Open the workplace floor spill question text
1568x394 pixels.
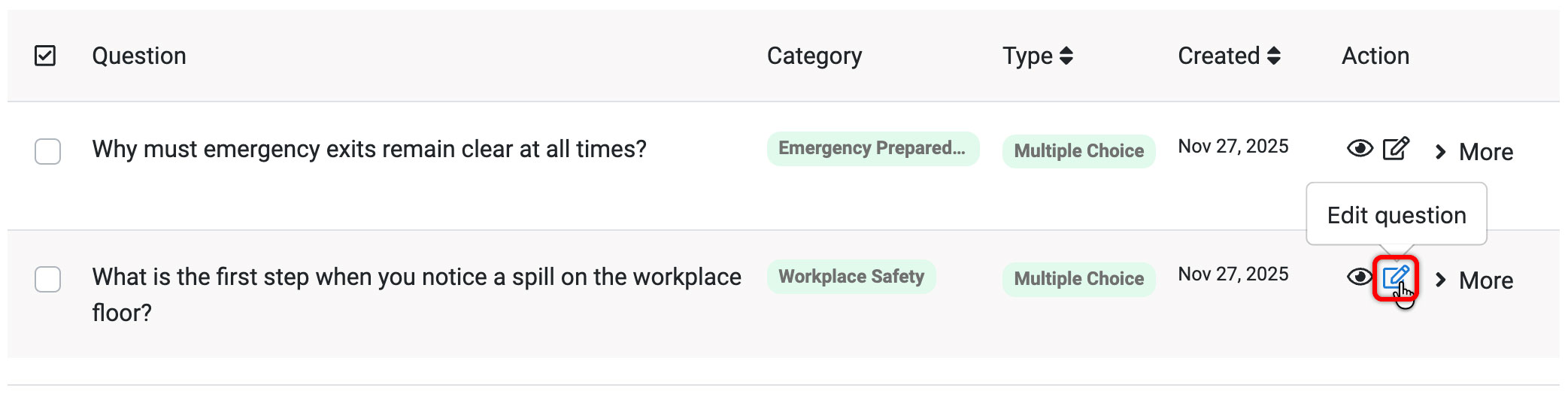point(417,295)
